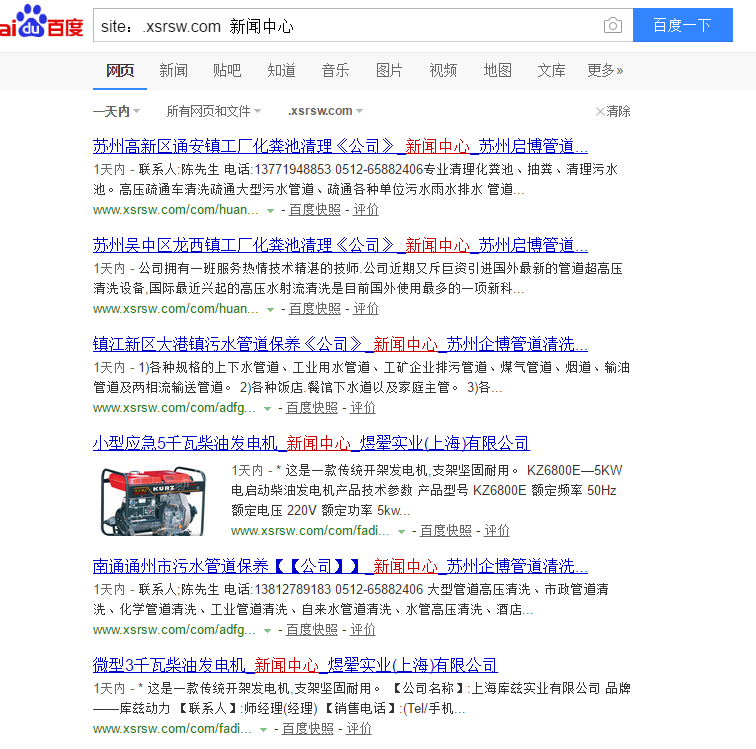Switch to the 图片 tab
This screenshot has width=756, height=749.
pos(389,70)
